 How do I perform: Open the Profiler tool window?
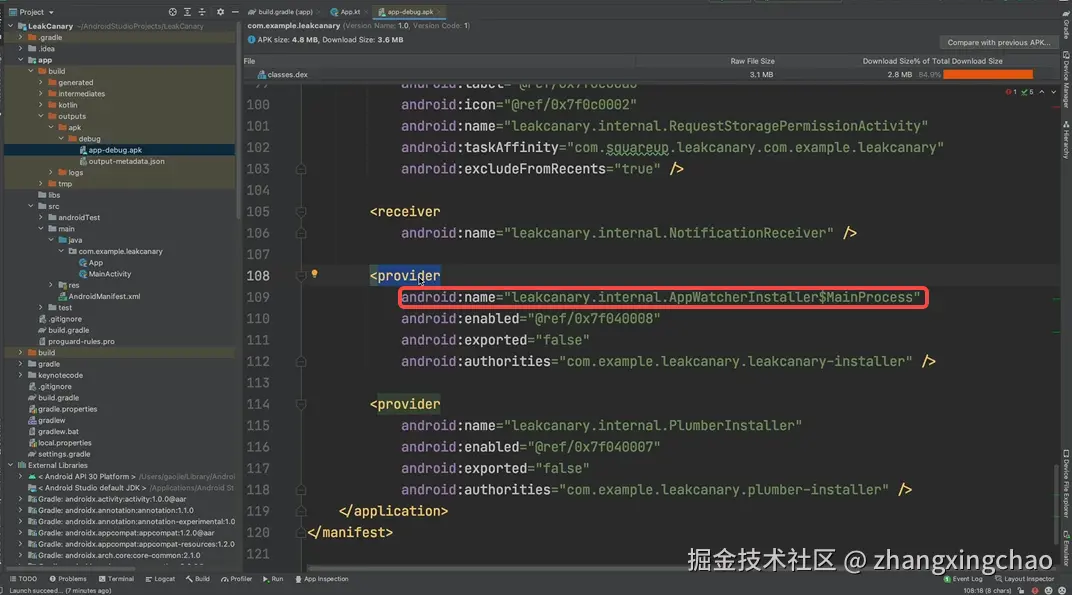tap(237, 579)
